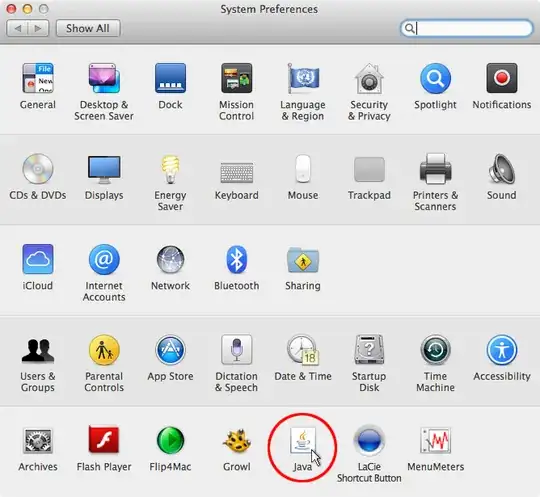This screenshot has width=540, height=497.
Task: Minimize the System Preferences window
Action: pos(28,9)
